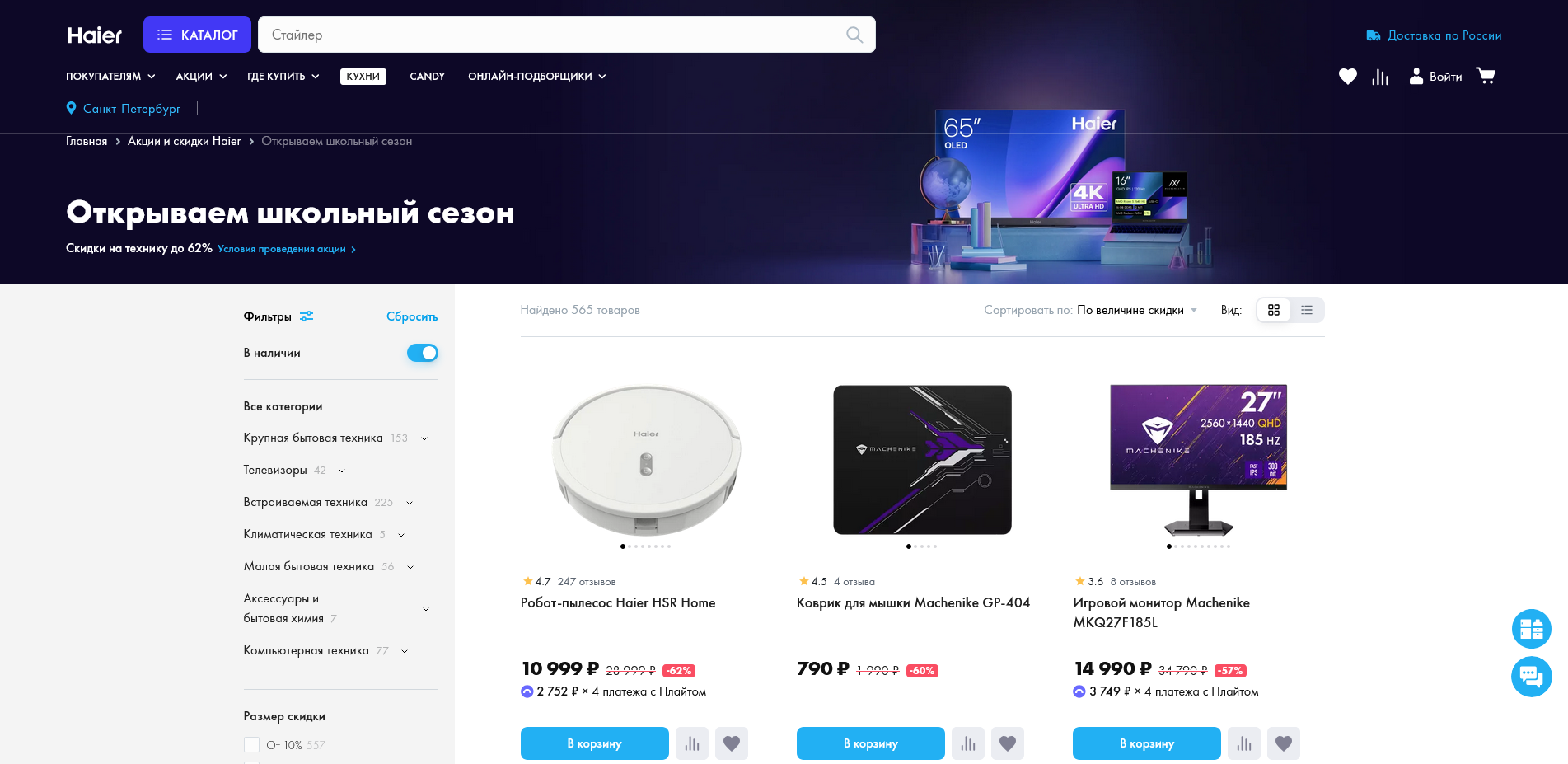This screenshot has width=1568, height=764.
Task: Click the search magnifier icon
Action: click(854, 35)
